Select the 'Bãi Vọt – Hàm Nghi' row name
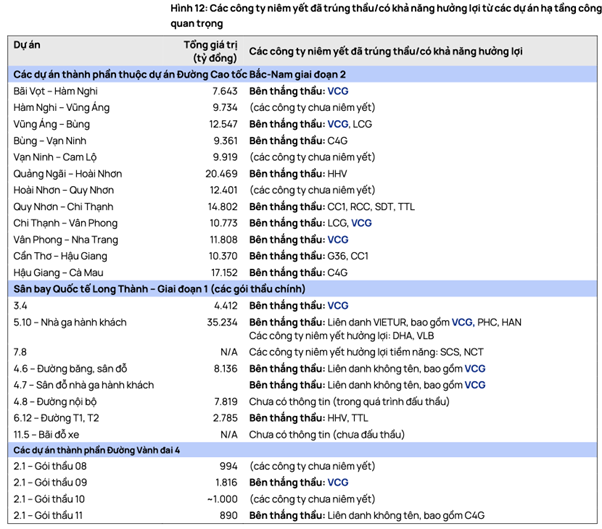This screenshot has height=529, width=602. 55,91
